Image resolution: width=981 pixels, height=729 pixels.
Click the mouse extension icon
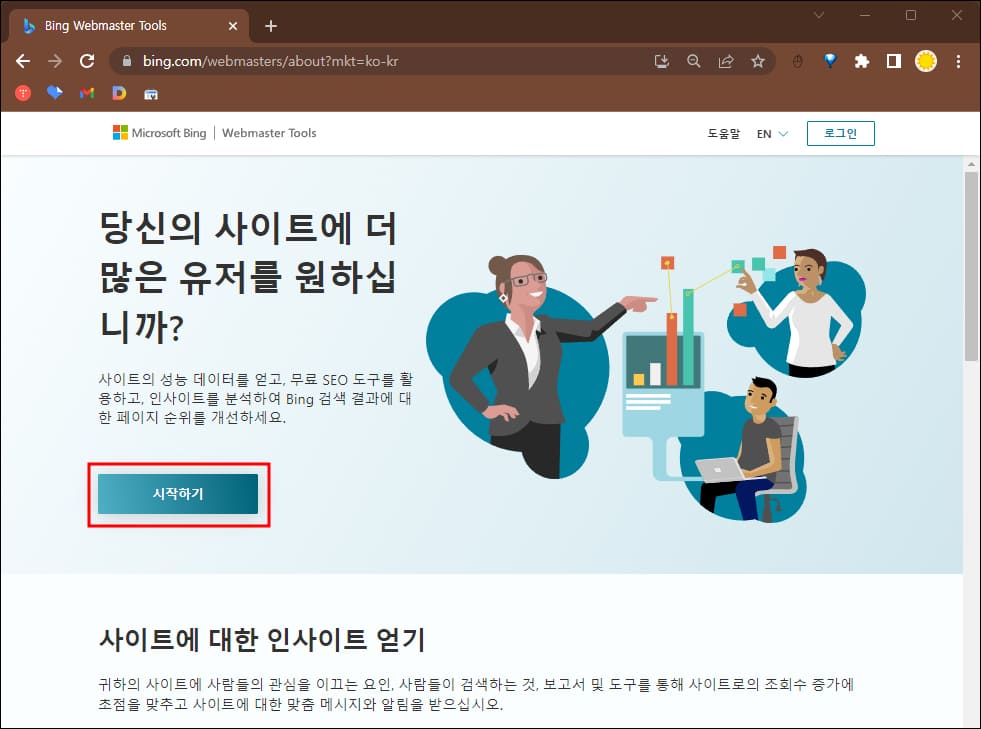[x=798, y=61]
